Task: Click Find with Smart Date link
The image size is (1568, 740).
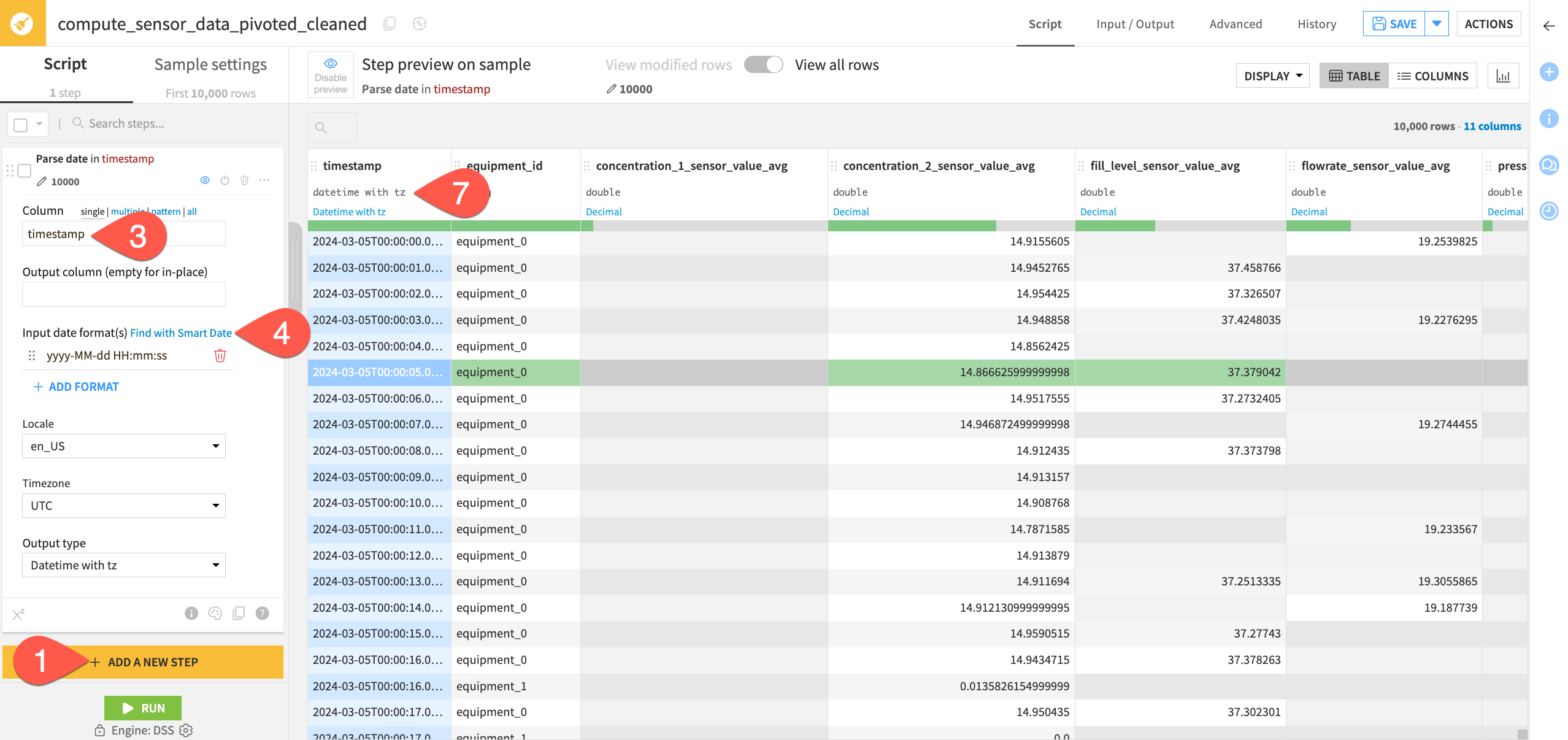Action: 181,333
